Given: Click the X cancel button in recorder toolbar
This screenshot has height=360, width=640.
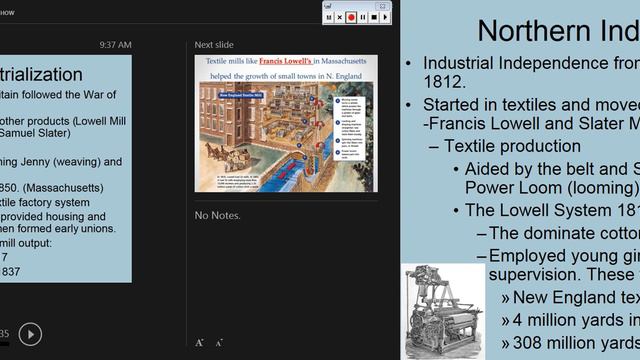Looking at the screenshot, I should 340,18.
